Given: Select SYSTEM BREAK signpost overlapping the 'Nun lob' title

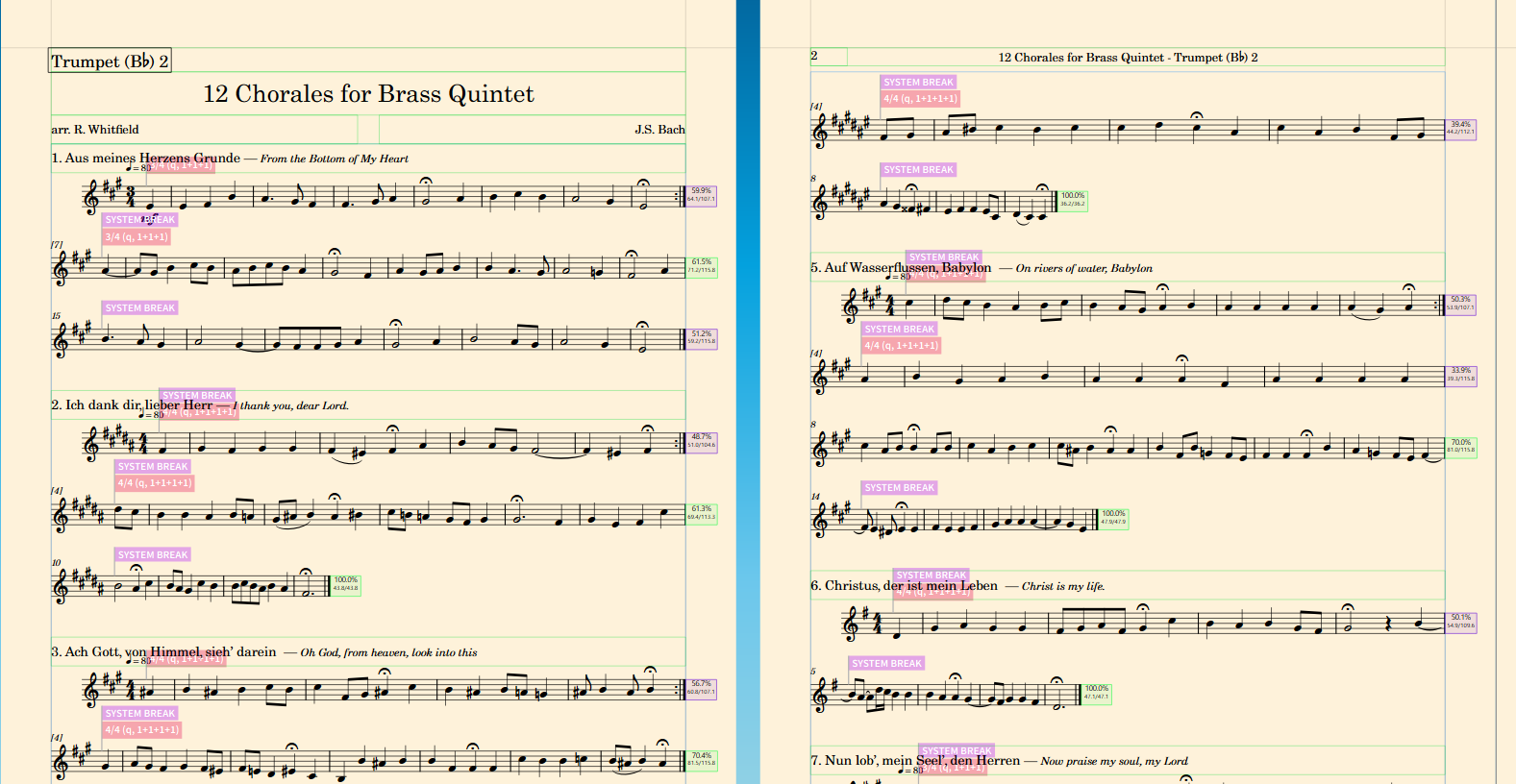Looking at the screenshot, I should click(956, 751).
